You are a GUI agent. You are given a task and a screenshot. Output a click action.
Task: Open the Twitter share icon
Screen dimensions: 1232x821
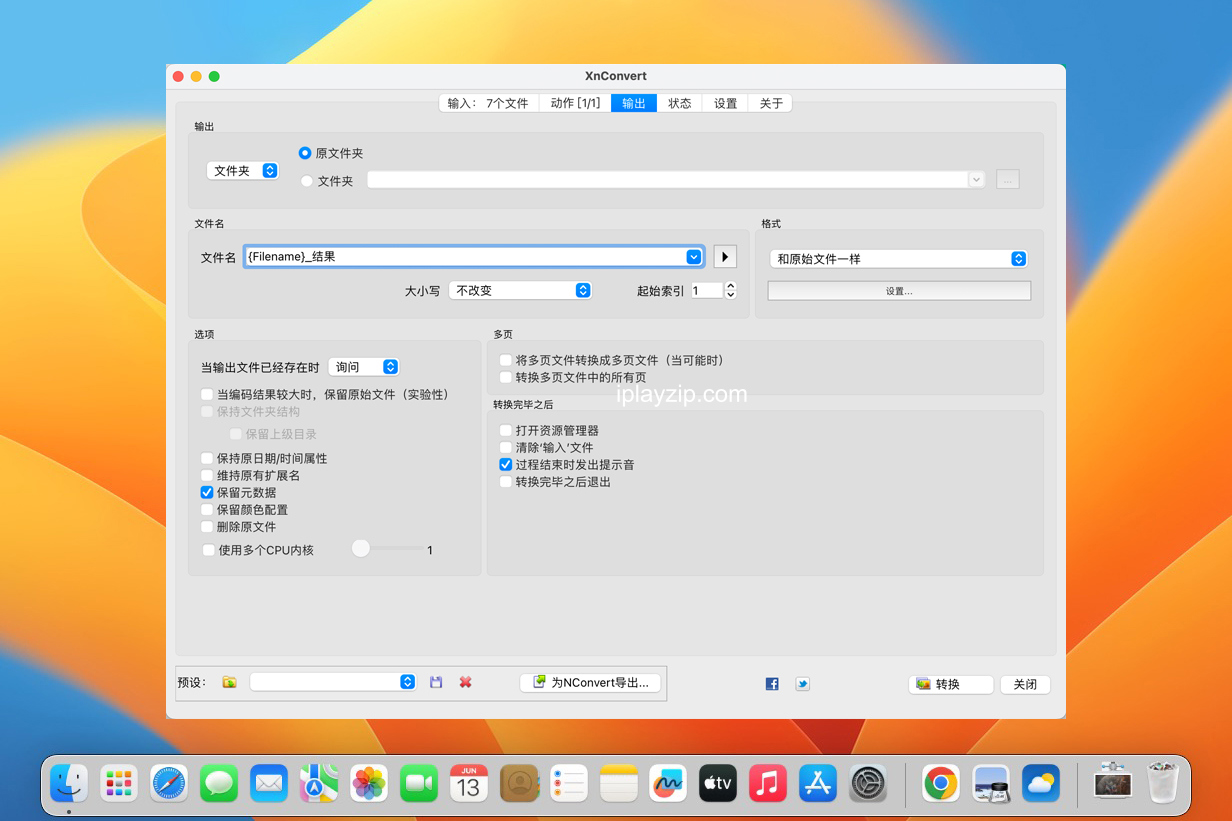pyautogui.click(x=802, y=684)
